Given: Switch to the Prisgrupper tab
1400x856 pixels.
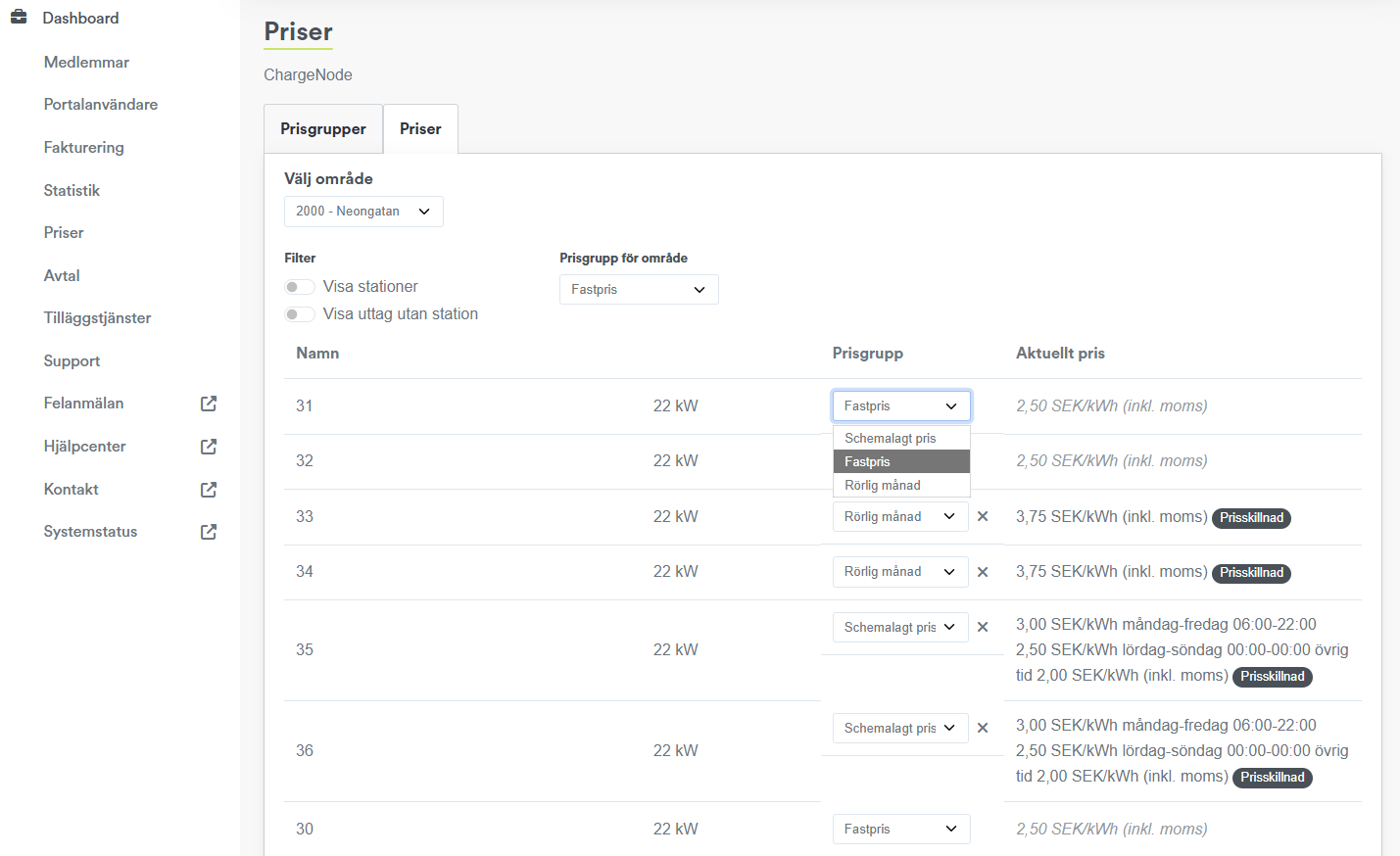Looking at the screenshot, I should click(323, 129).
